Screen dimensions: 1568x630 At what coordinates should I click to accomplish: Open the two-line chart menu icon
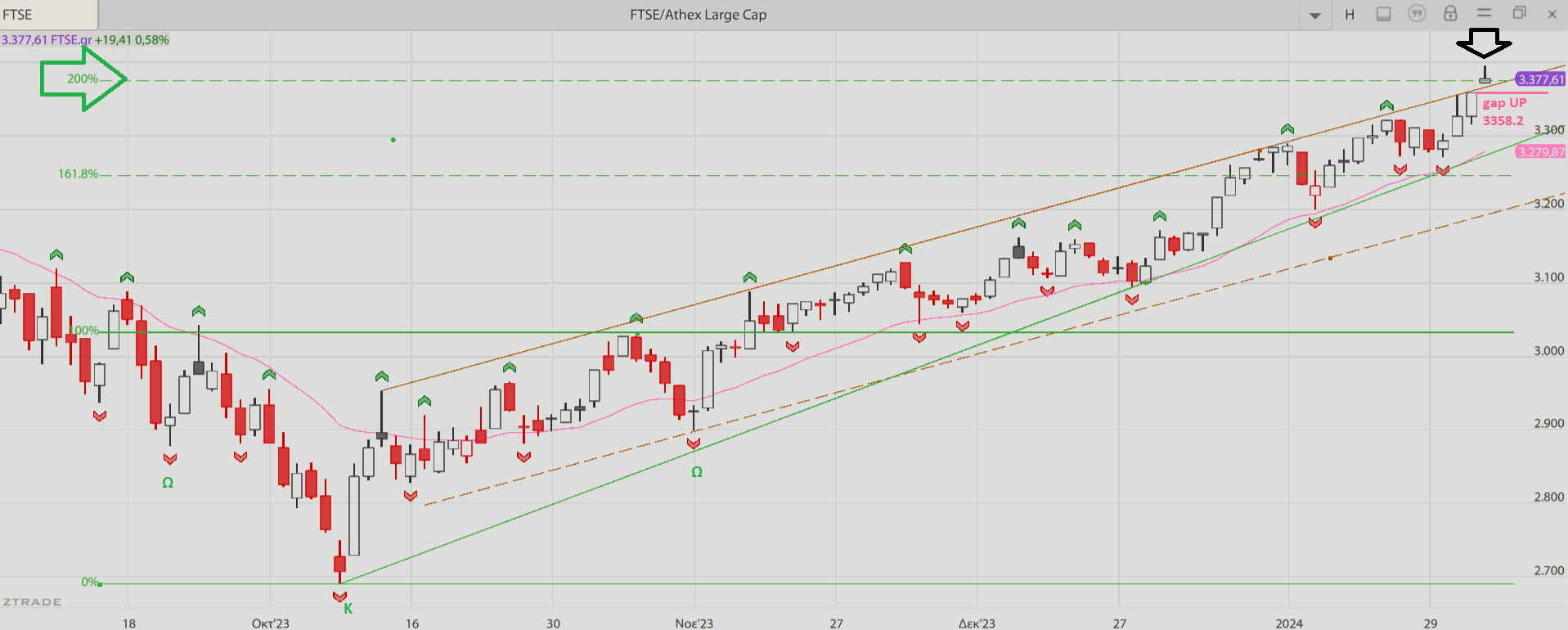point(1485,13)
